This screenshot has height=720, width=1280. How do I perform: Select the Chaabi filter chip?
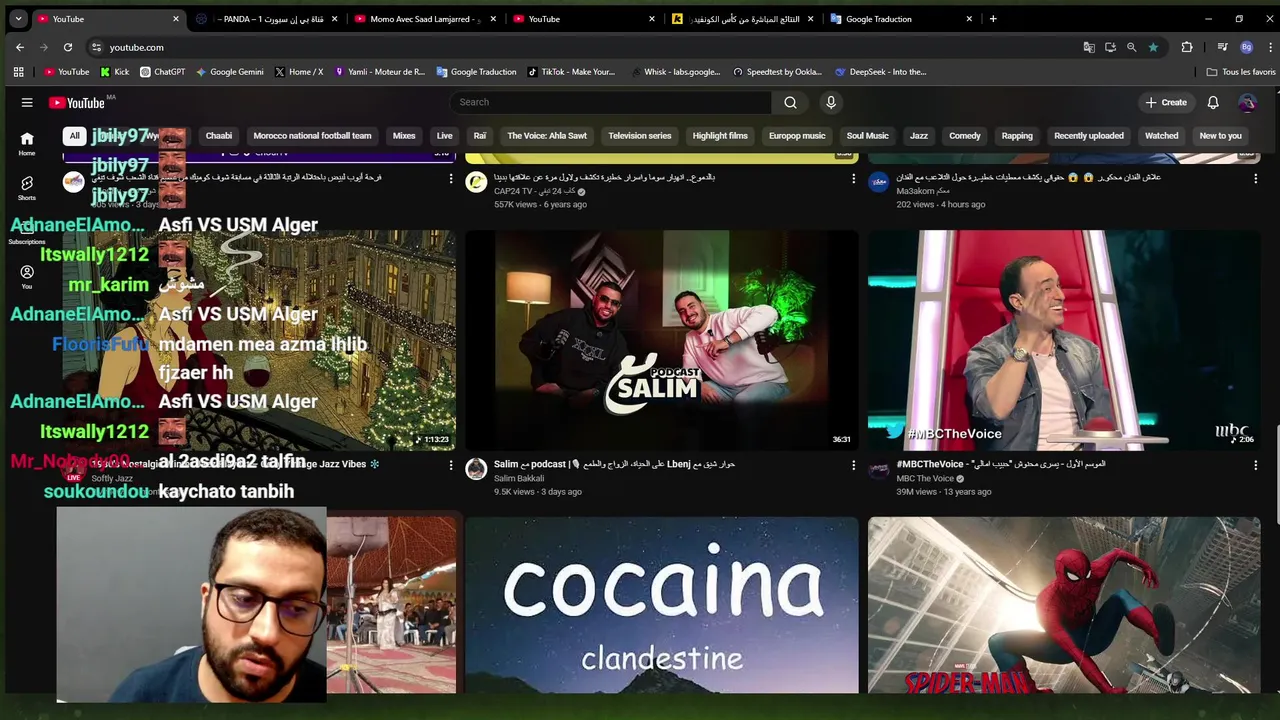click(x=218, y=136)
